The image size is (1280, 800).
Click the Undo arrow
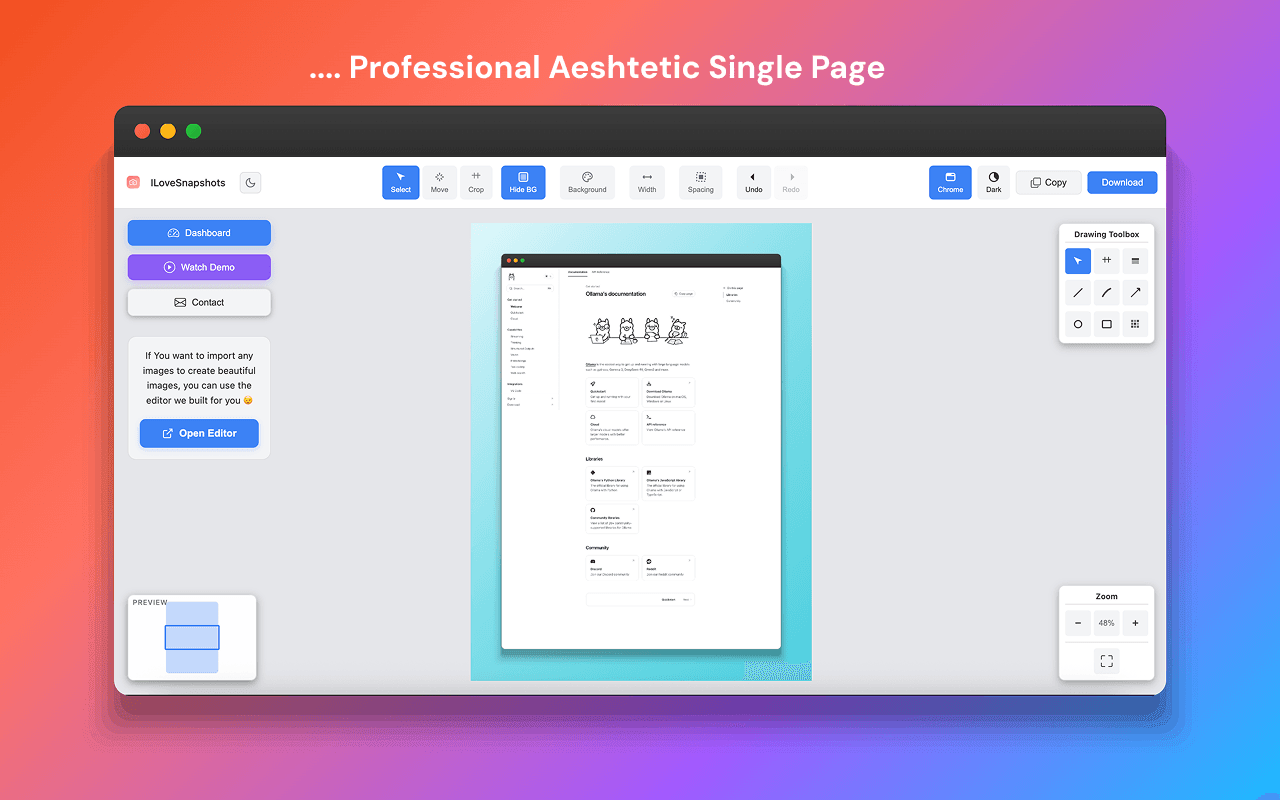coord(754,182)
